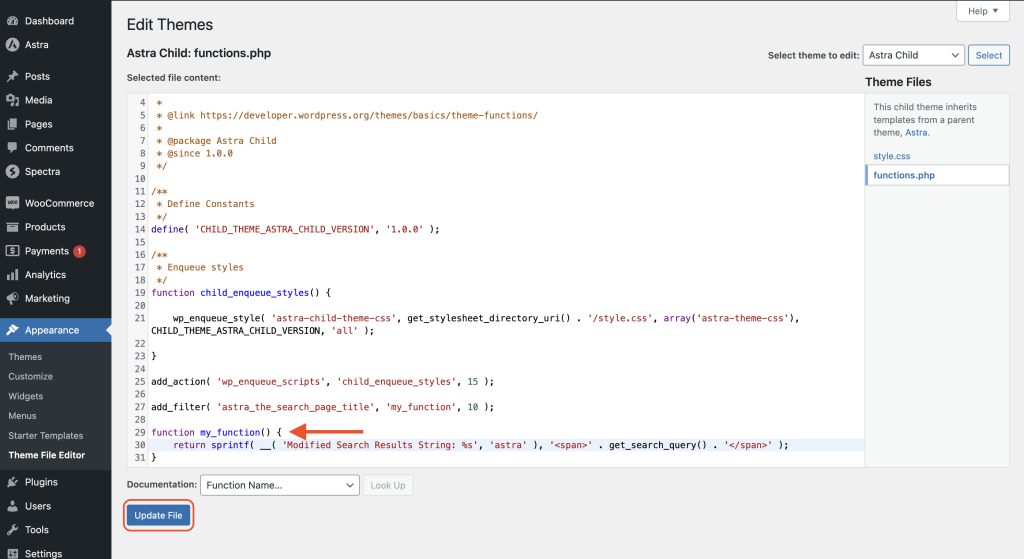The height and width of the screenshot is (559, 1024).
Task: Open Starter Templates submenu link
Action: click(x=46, y=436)
